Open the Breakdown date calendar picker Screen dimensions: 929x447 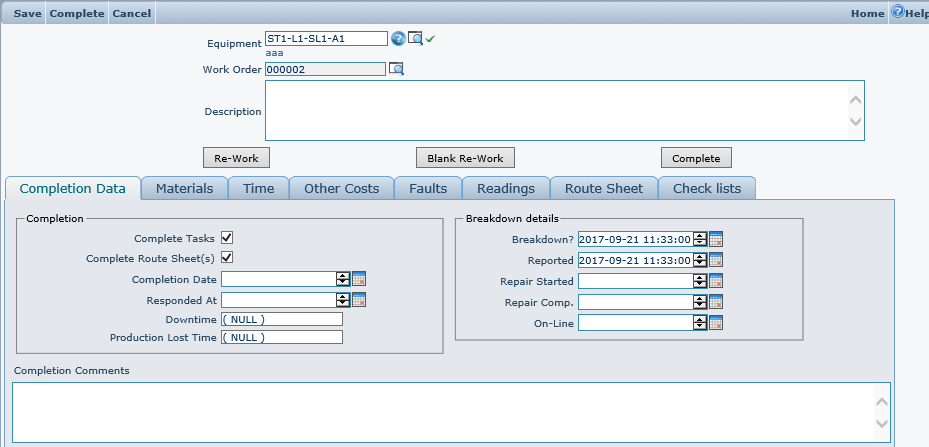[x=716, y=239]
